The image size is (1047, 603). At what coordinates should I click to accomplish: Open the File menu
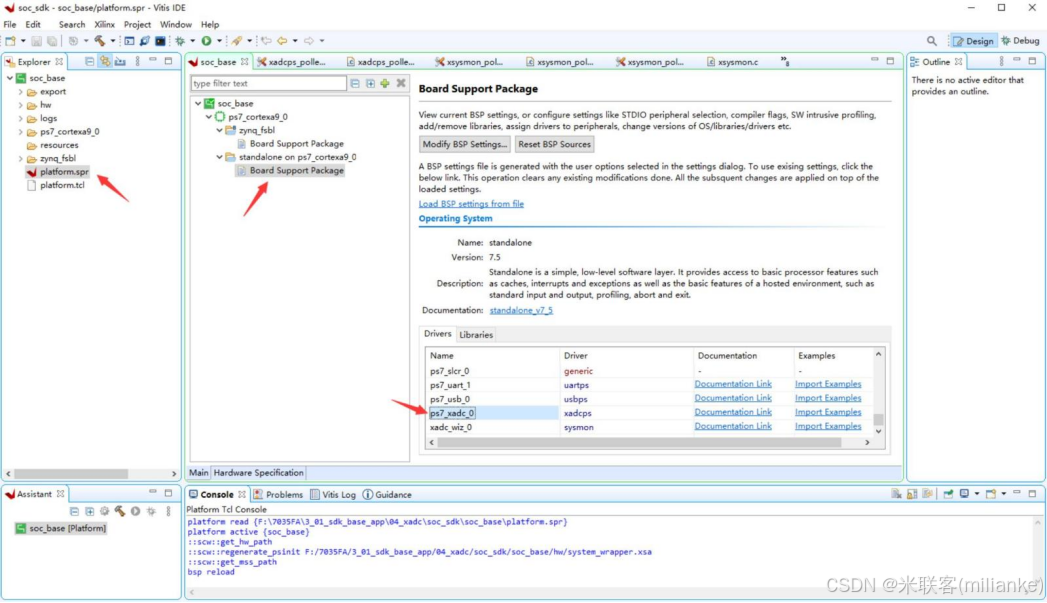coord(10,24)
